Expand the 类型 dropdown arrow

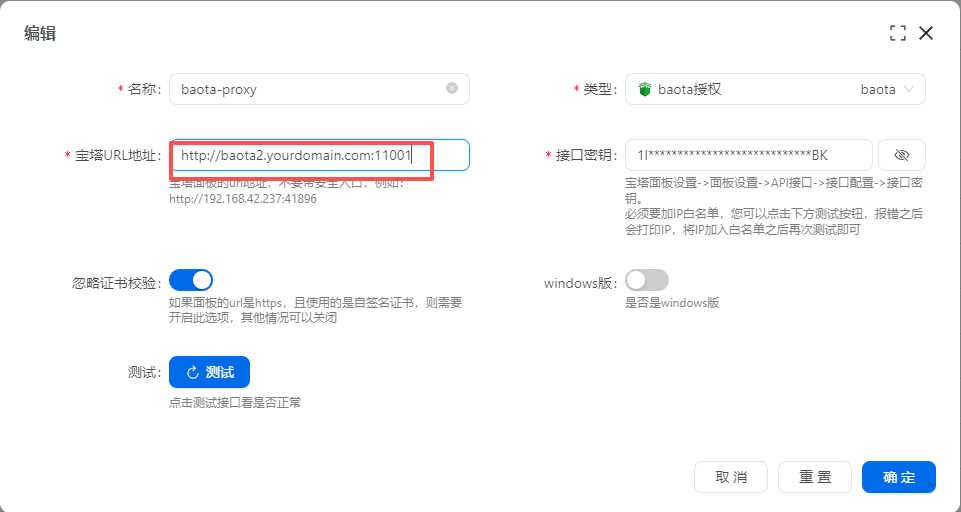tap(908, 89)
